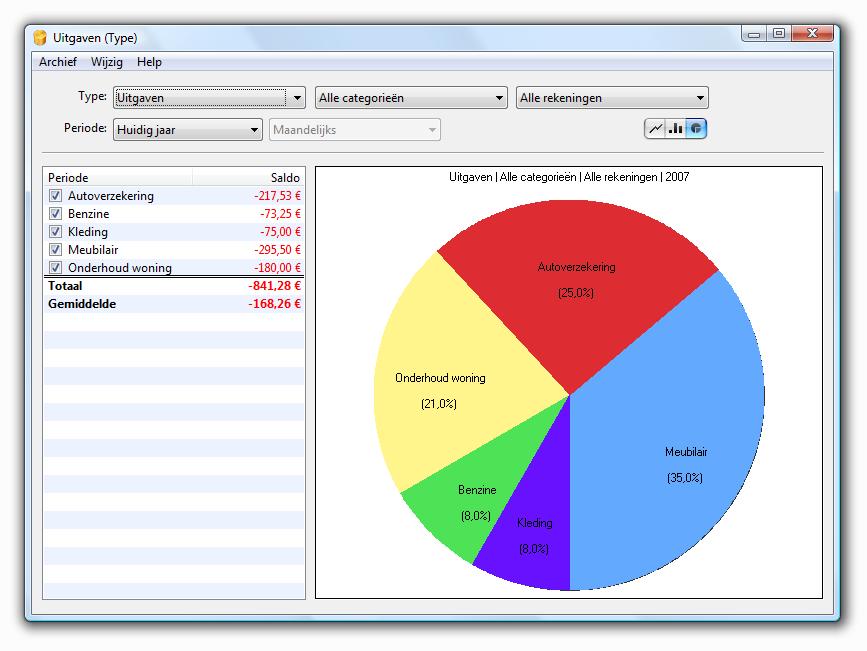The width and height of the screenshot is (867, 651).
Task: Toggle the Benzine checkbox
Action: pyautogui.click(x=56, y=214)
